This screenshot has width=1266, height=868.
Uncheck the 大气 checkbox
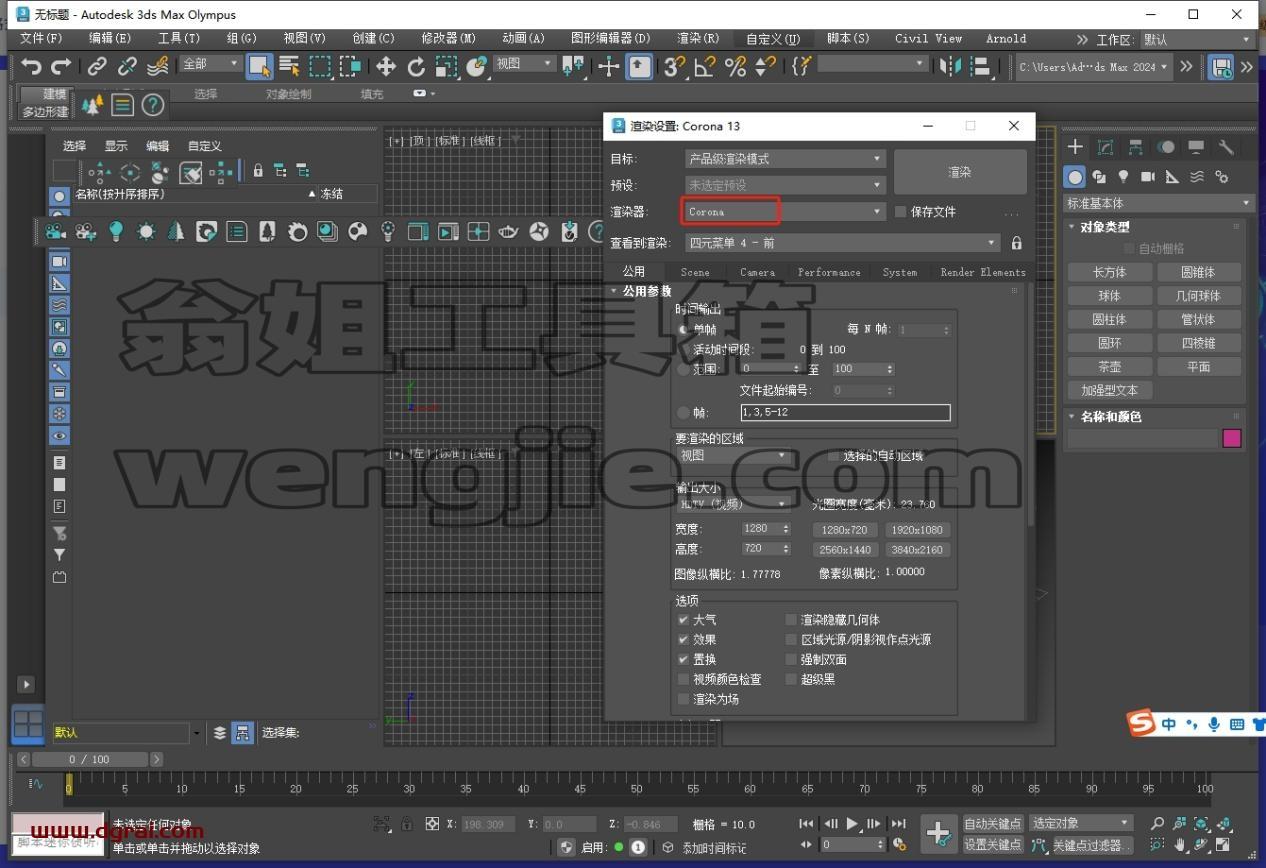tap(684, 620)
